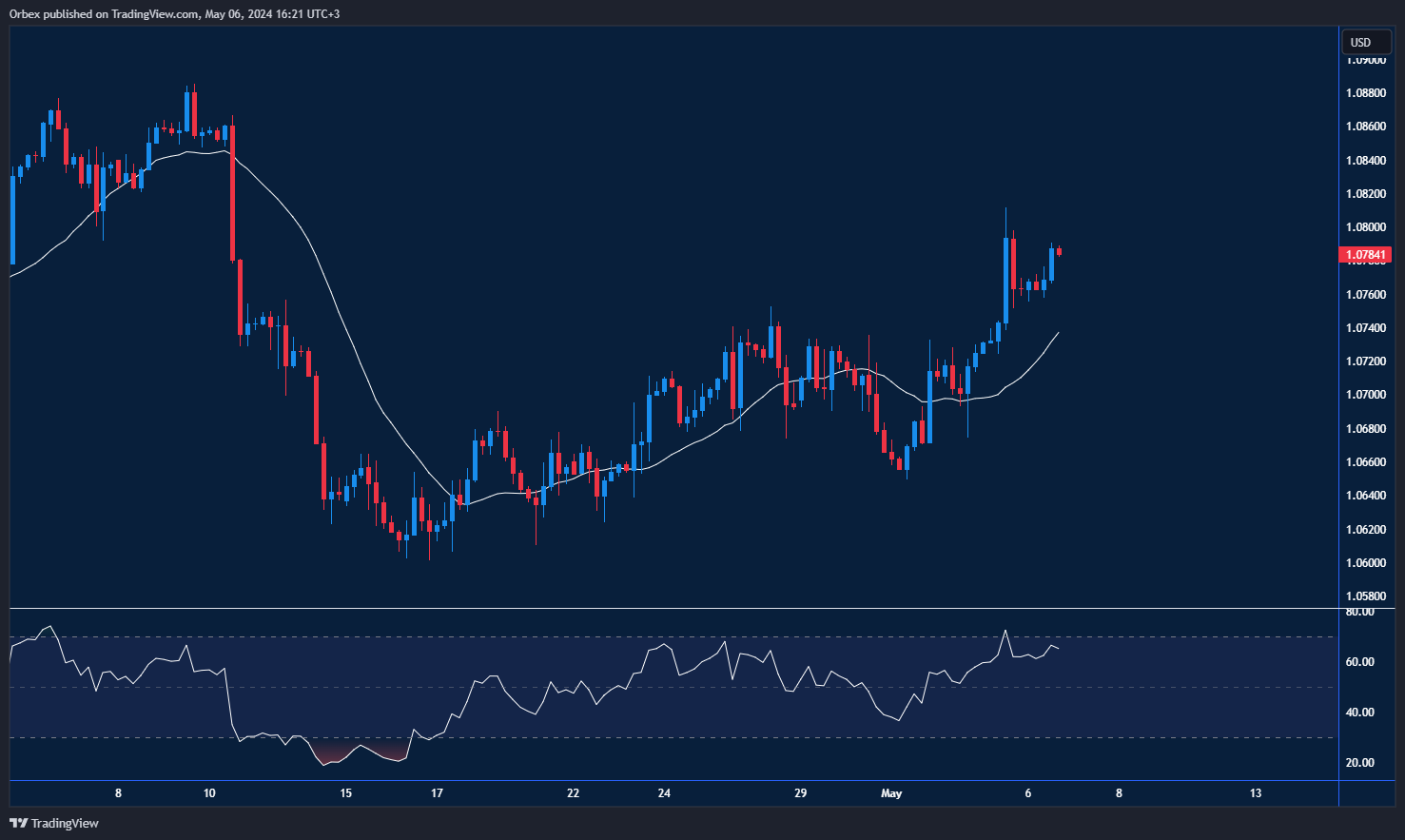The width and height of the screenshot is (1405, 840).
Task: Open the USD currency selector
Action: click(1361, 42)
